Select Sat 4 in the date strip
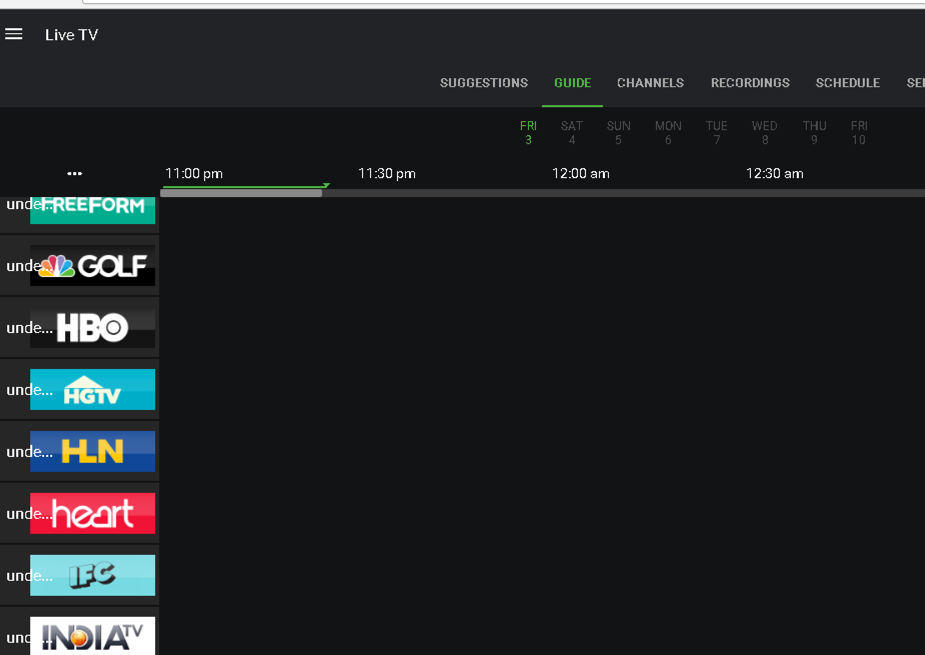The width and height of the screenshot is (925, 655). coord(572,133)
